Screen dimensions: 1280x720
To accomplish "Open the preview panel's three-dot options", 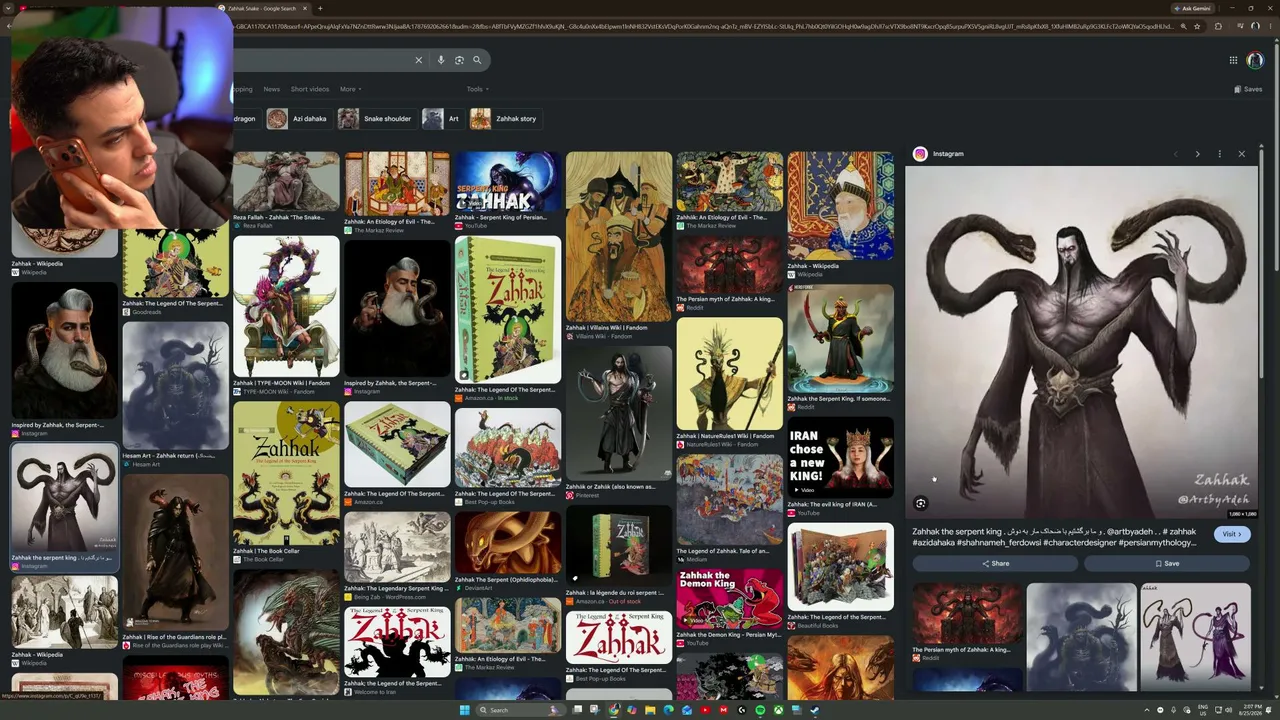I will pos(1219,154).
